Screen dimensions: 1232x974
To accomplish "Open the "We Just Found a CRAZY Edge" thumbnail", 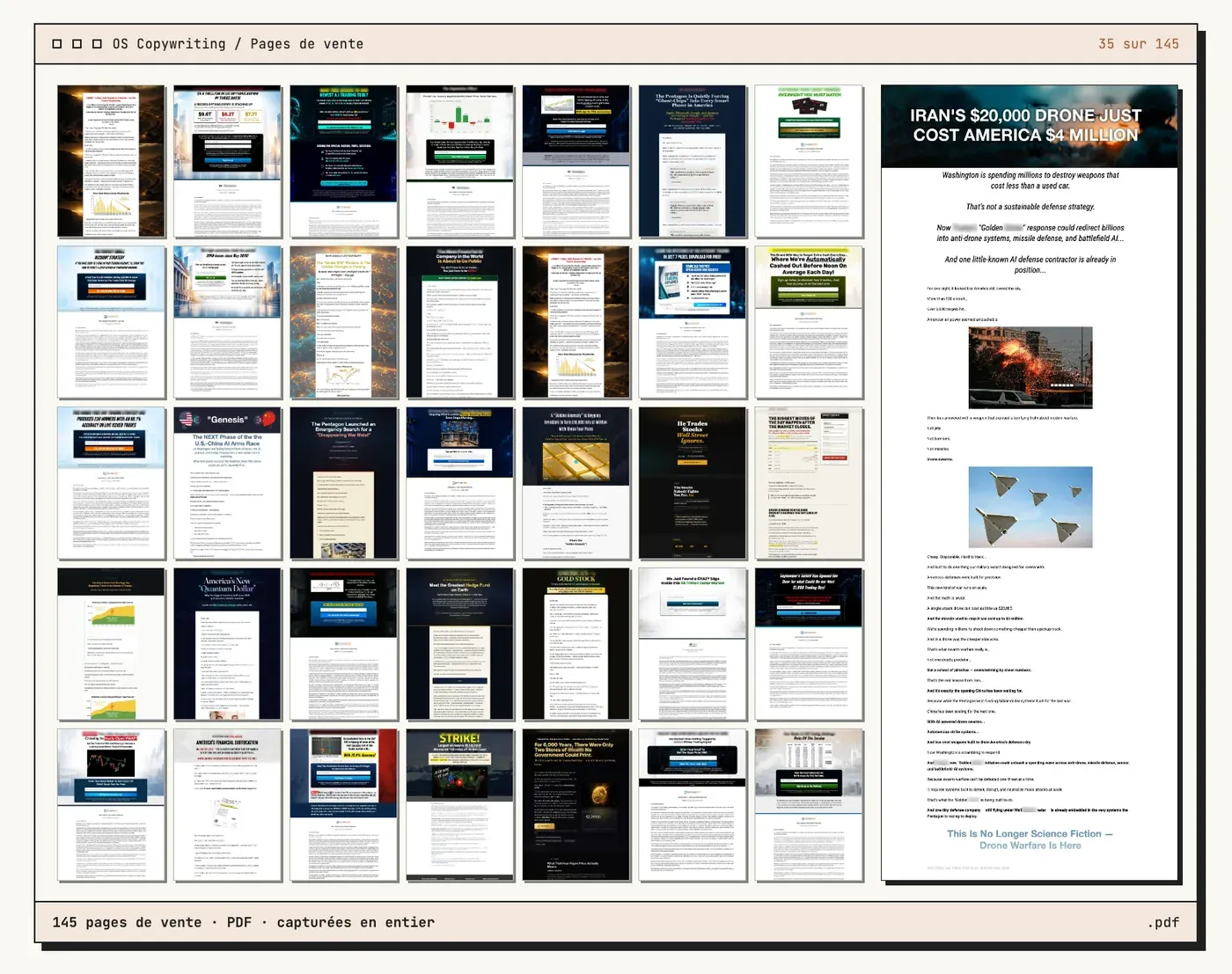I will pyautogui.click(x=693, y=644).
